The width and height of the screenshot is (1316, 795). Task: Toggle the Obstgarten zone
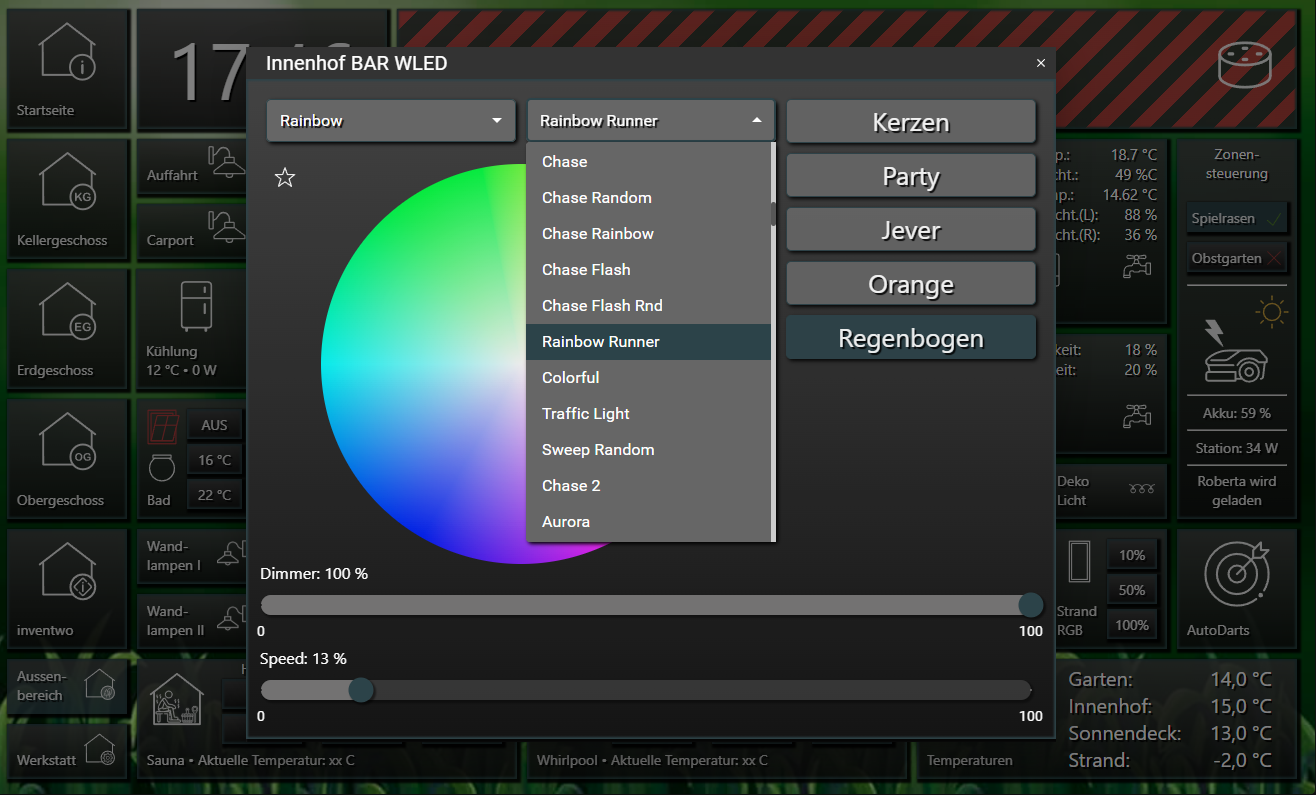coord(1236,258)
